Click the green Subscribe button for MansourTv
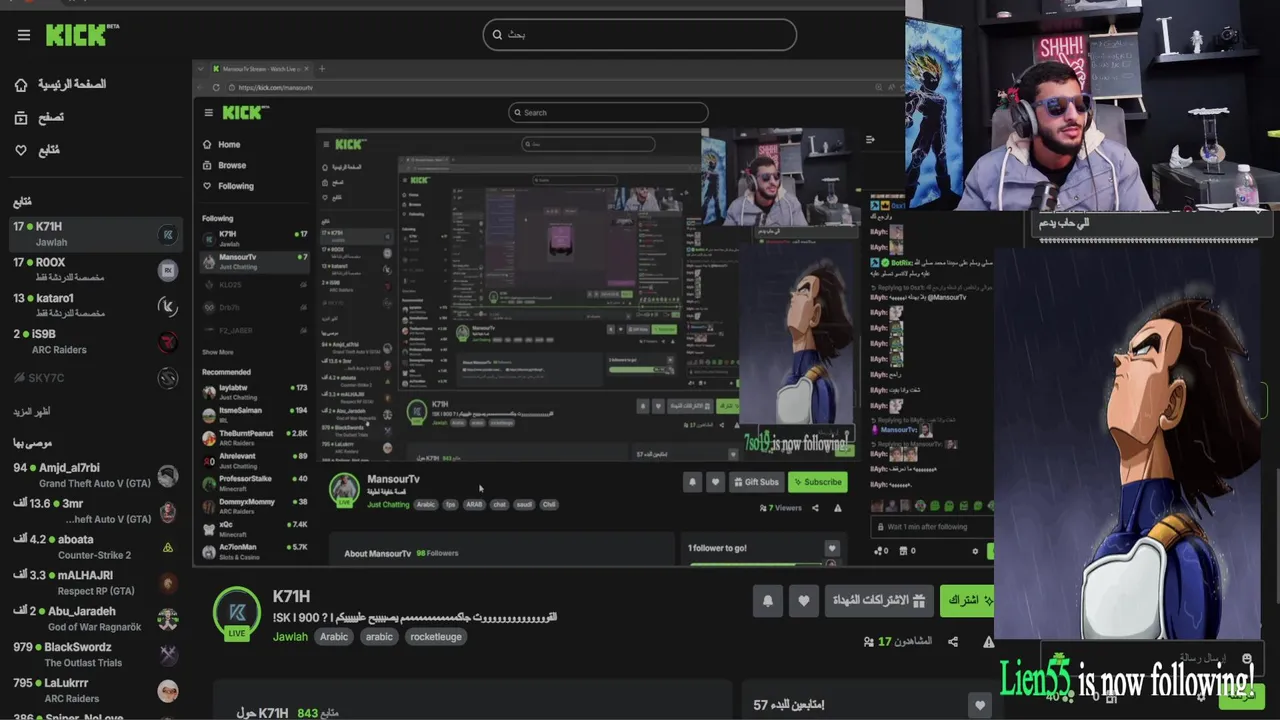Image resolution: width=1280 pixels, height=720 pixels. coord(818,482)
